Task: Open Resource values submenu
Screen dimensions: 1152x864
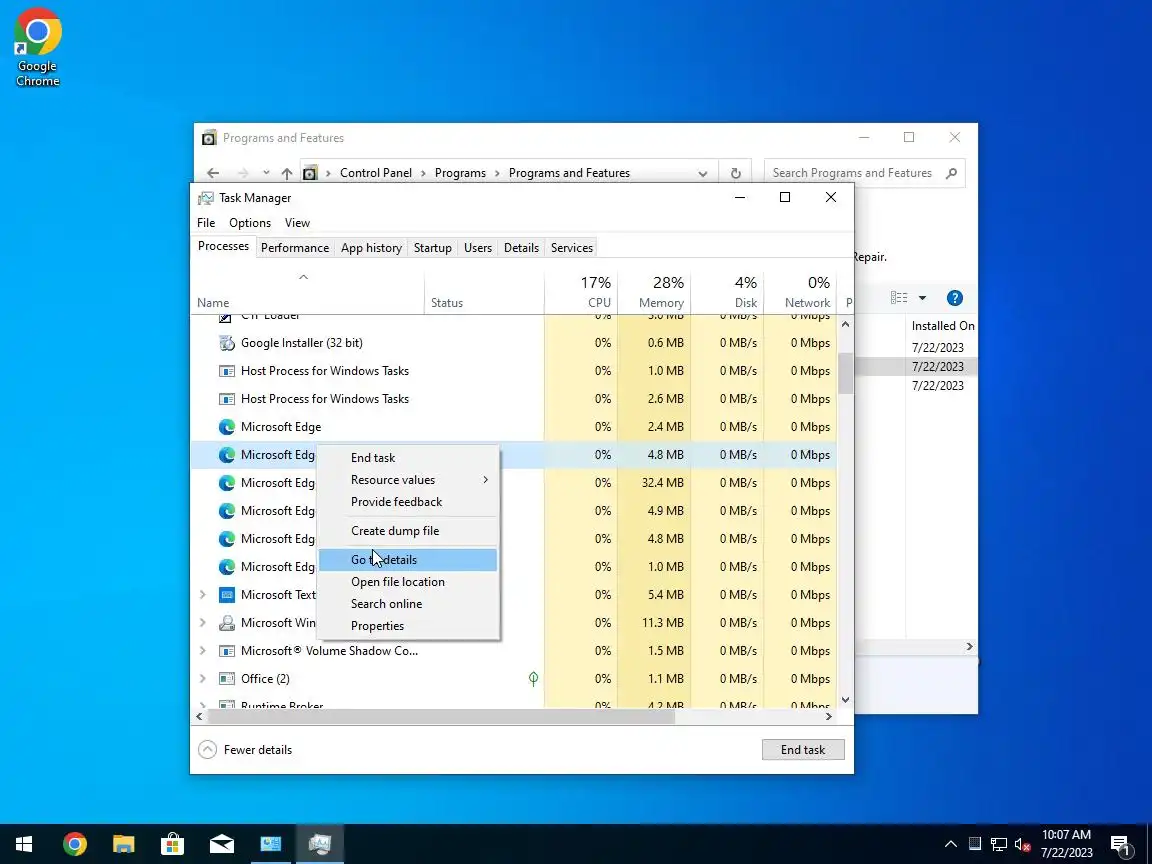Action: pos(408,480)
